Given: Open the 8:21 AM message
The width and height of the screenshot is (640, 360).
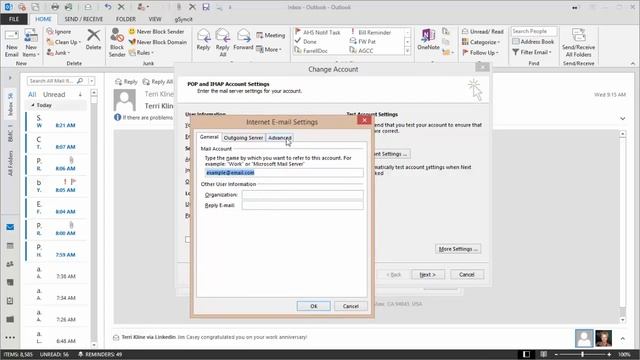Looking at the screenshot, I should 57,122.
